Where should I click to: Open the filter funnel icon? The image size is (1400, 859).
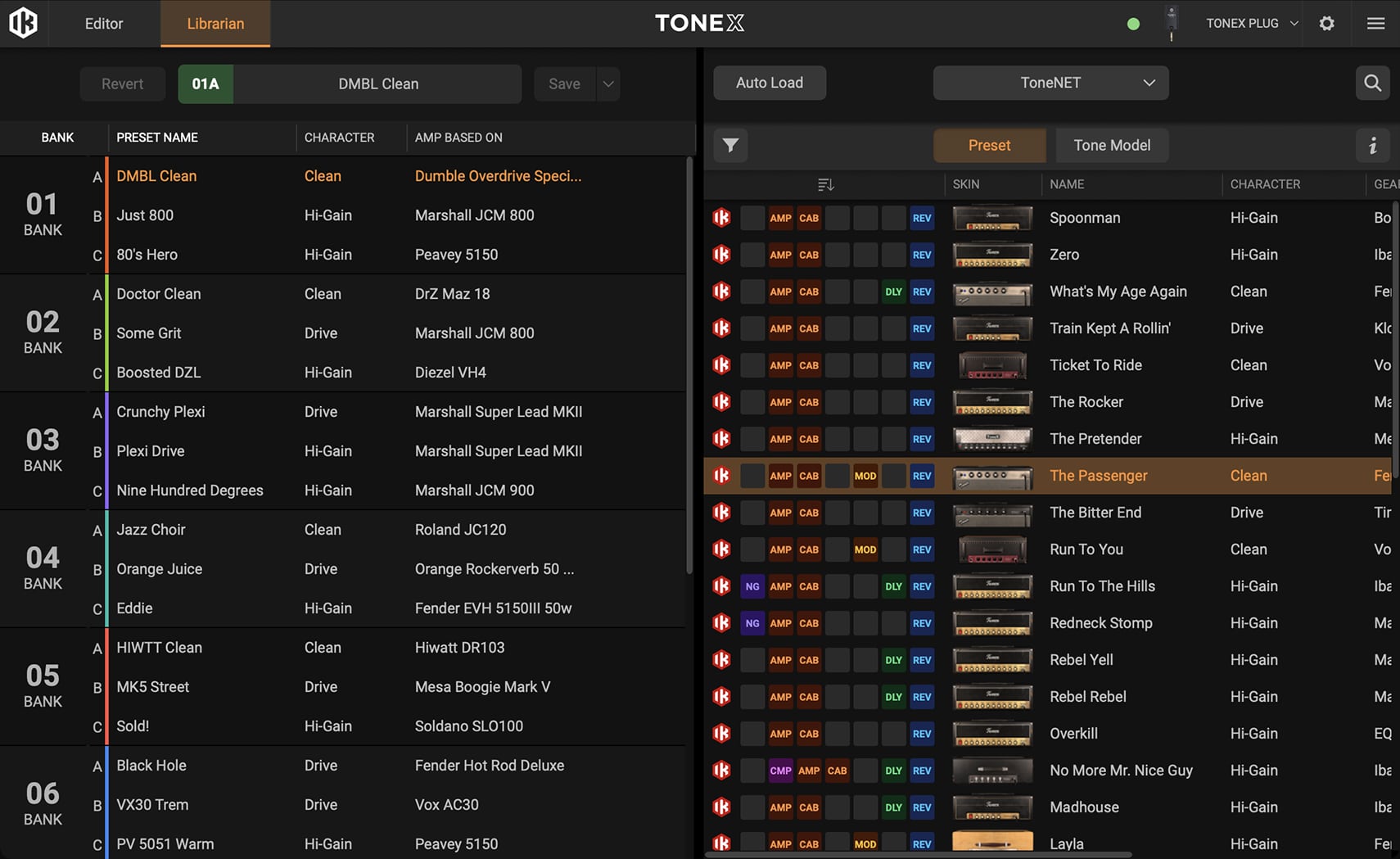(730, 146)
